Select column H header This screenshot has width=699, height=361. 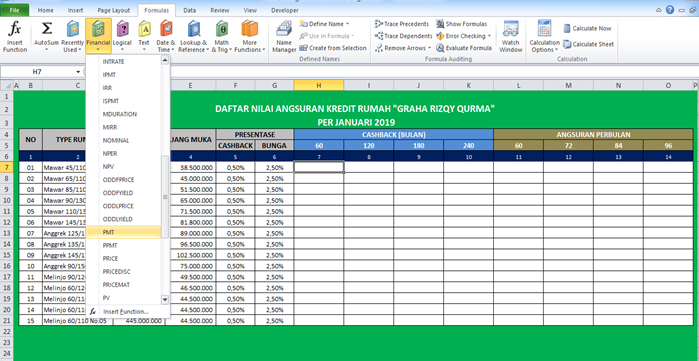pos(319,85)
